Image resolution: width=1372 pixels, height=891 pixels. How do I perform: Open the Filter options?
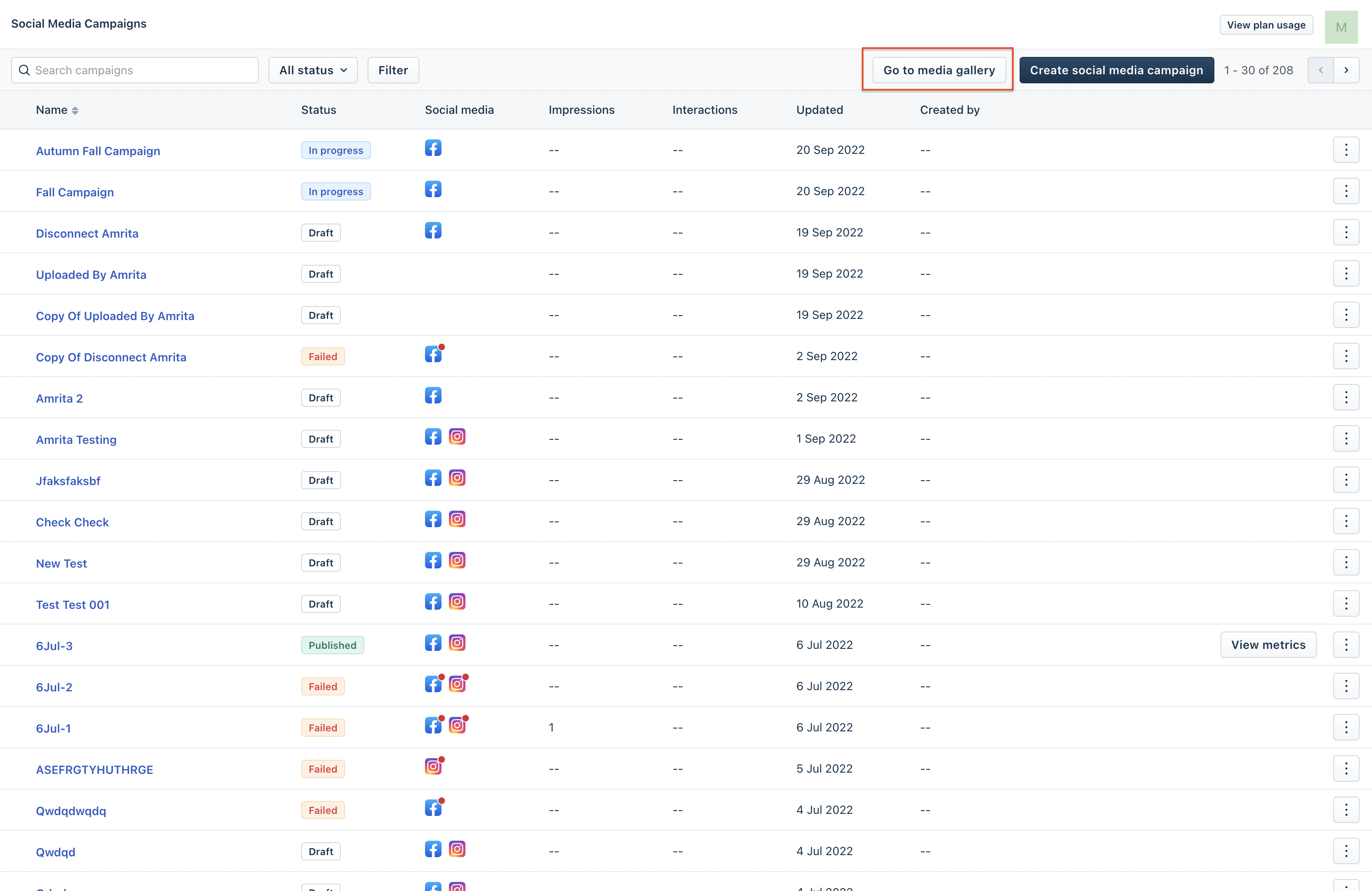click(x=392, y=70)
